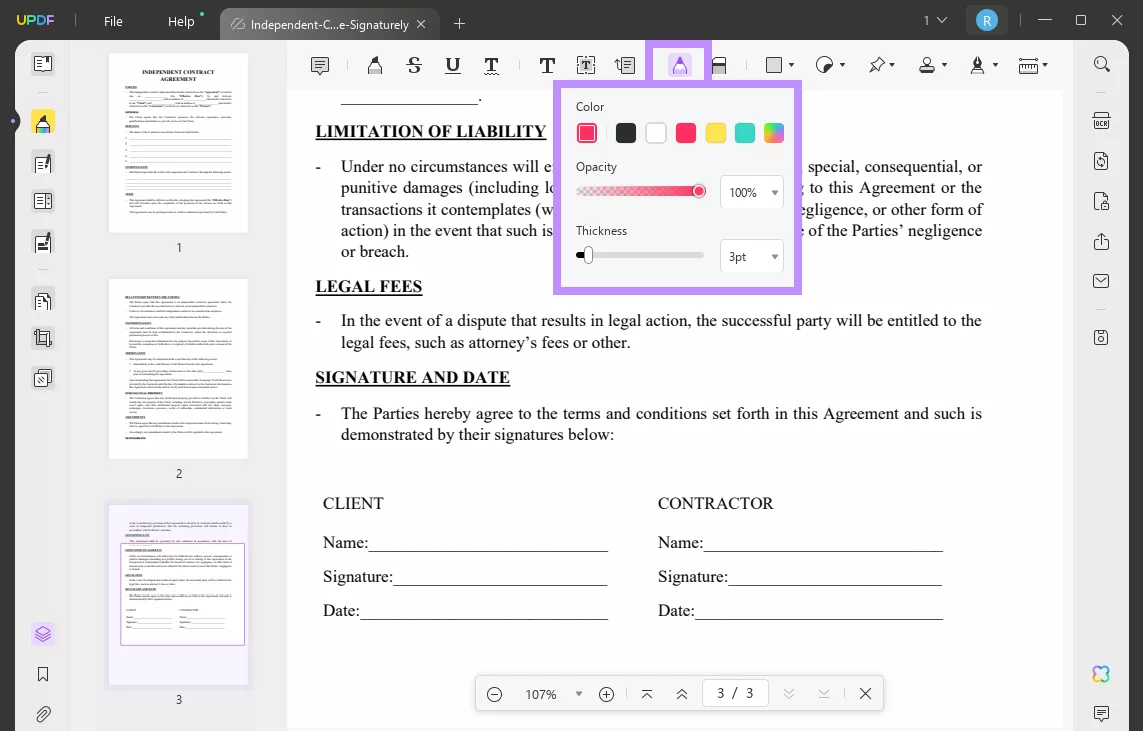Open the Attachments paperclip icon
The height and width of the screenshot is (731, 1143).
(x=43, y=714)
